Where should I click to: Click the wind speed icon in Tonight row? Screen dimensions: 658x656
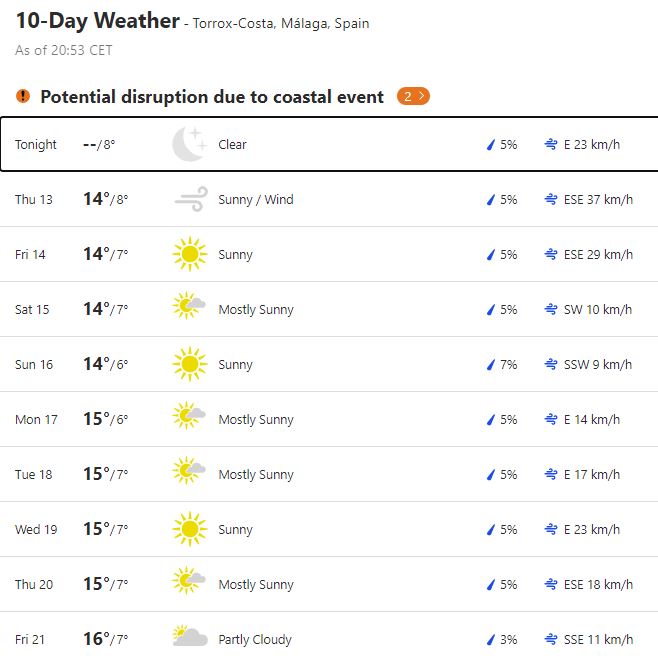coord(550,145)
